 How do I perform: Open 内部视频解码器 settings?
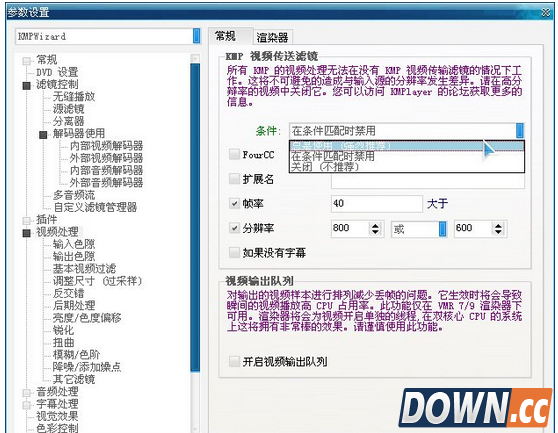tap(106, 146)
